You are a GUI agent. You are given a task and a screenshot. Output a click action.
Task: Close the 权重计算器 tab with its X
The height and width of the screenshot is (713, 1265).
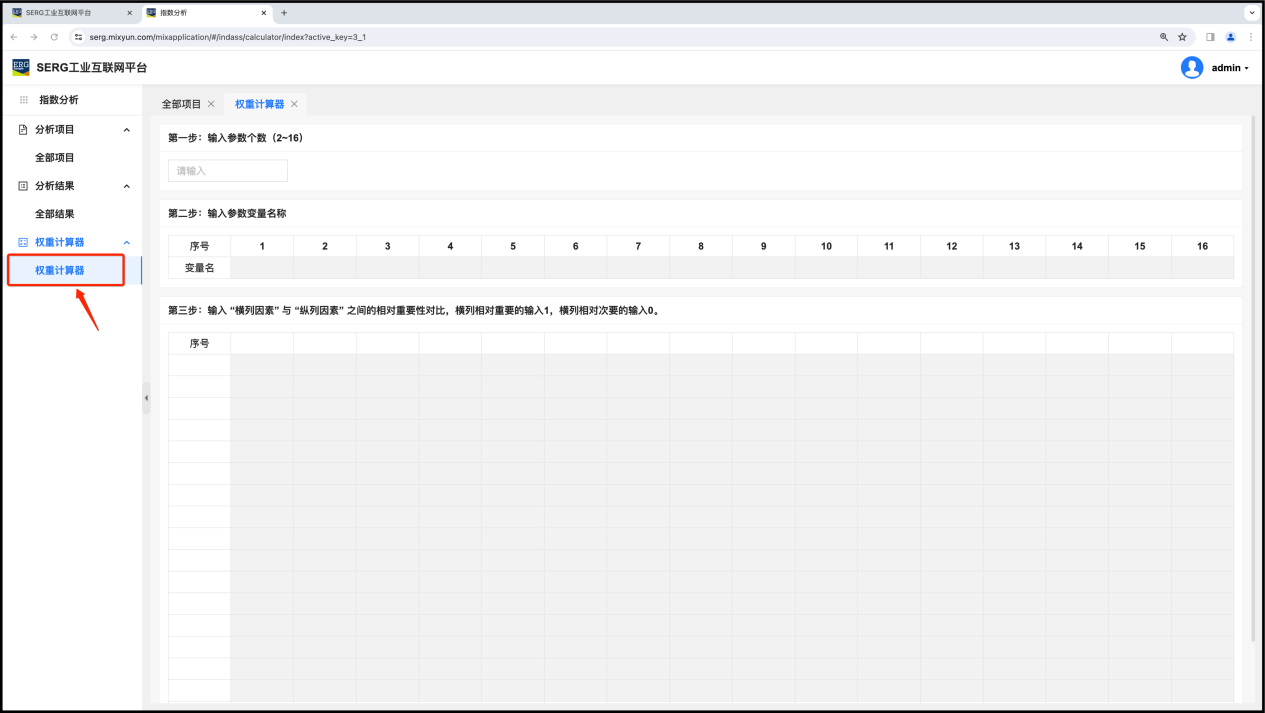[x=294, y=104]
